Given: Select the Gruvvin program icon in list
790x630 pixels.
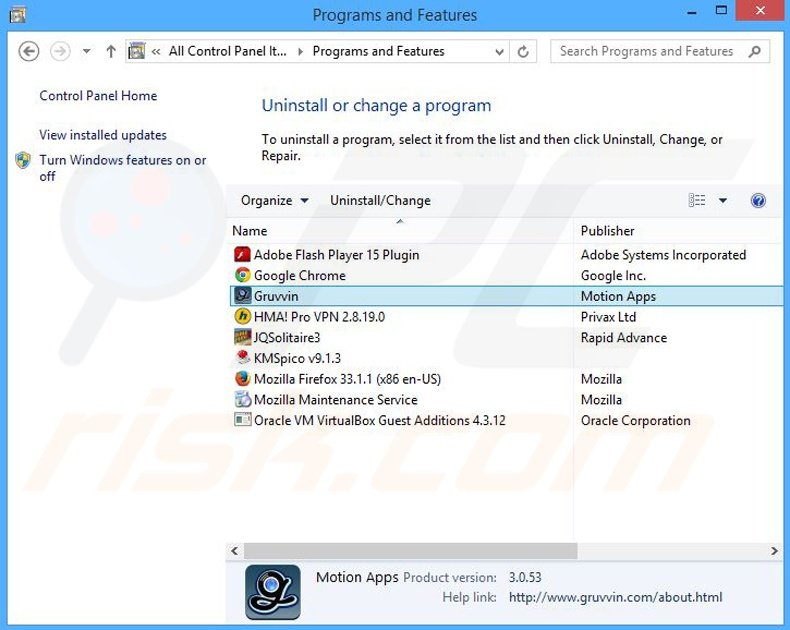Looking at the screenshot, I should (242, 296).
